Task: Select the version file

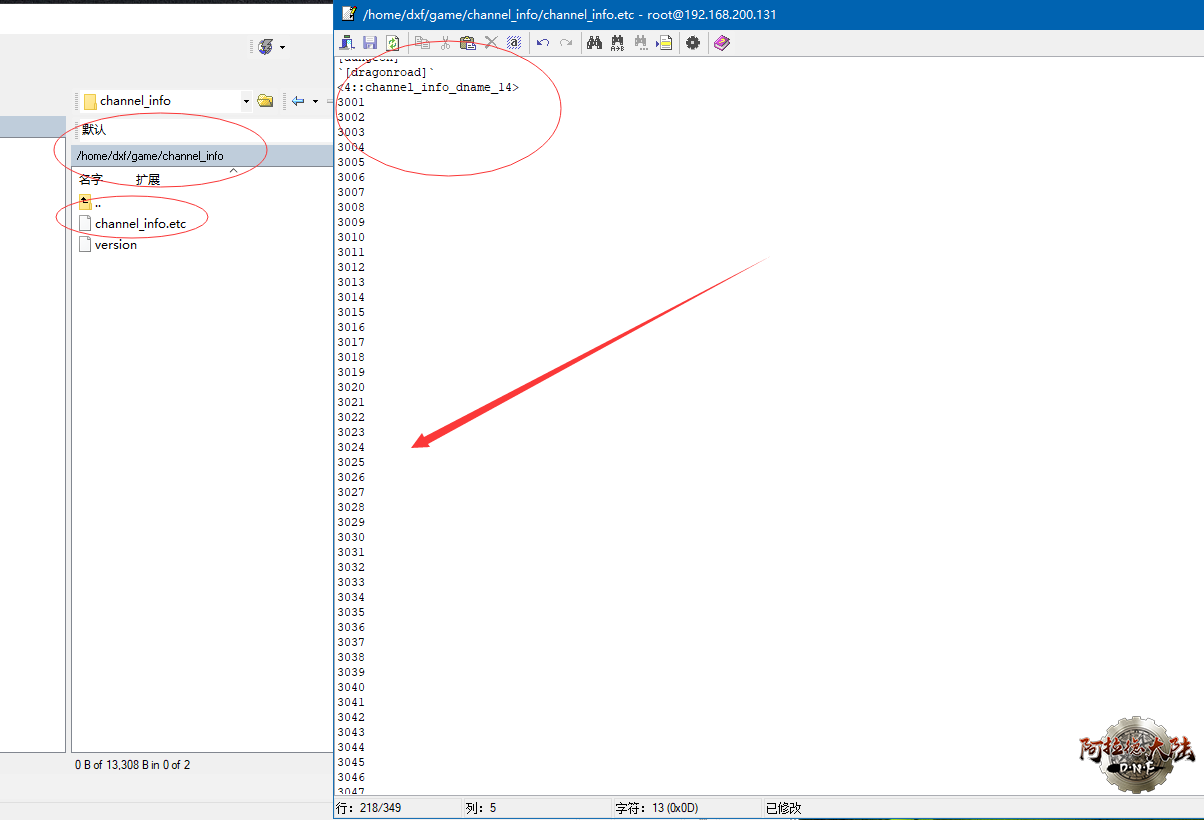Action: click(115, 245)
